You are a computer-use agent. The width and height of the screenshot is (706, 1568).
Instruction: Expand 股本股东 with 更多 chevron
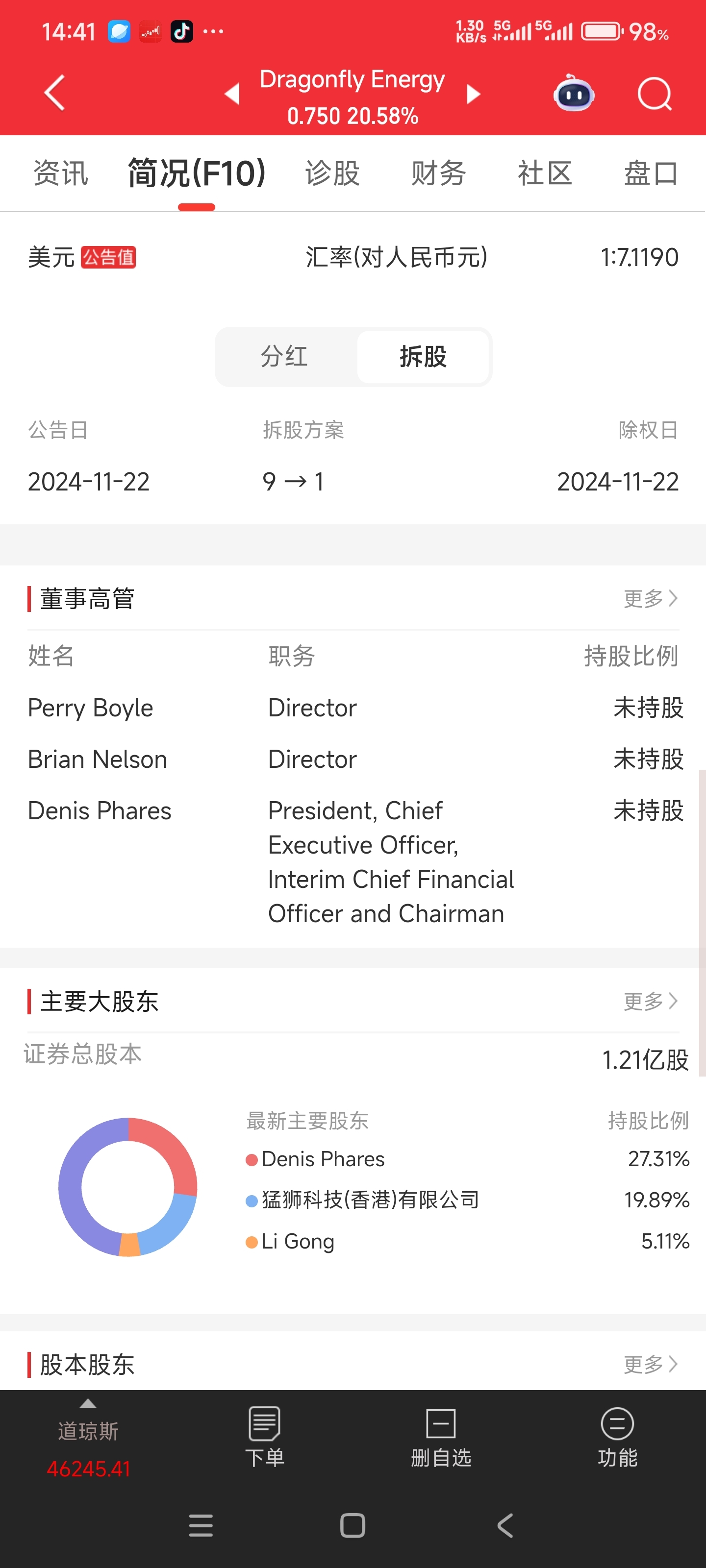[651, 1364]
